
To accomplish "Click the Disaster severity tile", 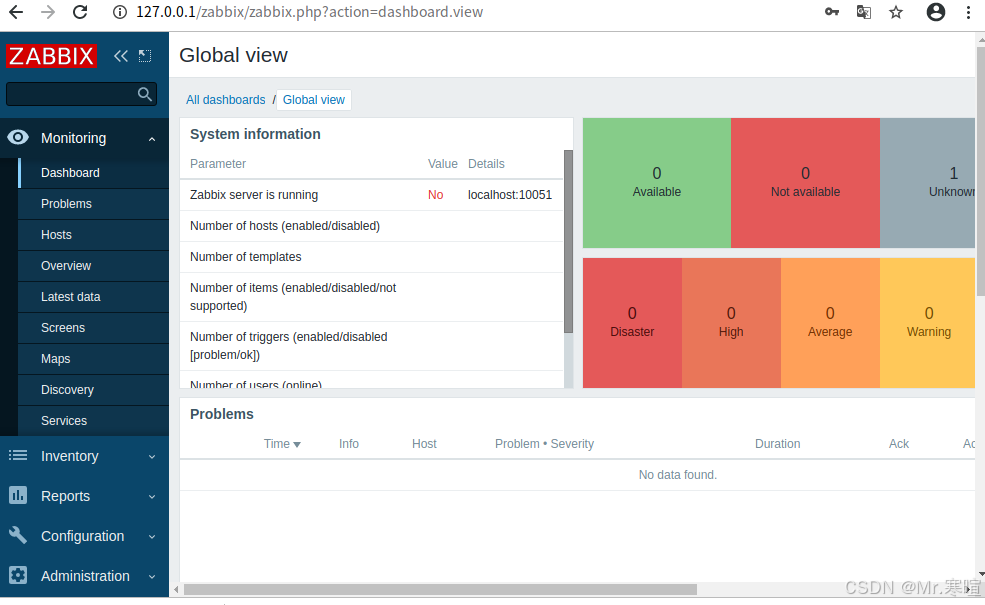I will [x=632, y=323].
